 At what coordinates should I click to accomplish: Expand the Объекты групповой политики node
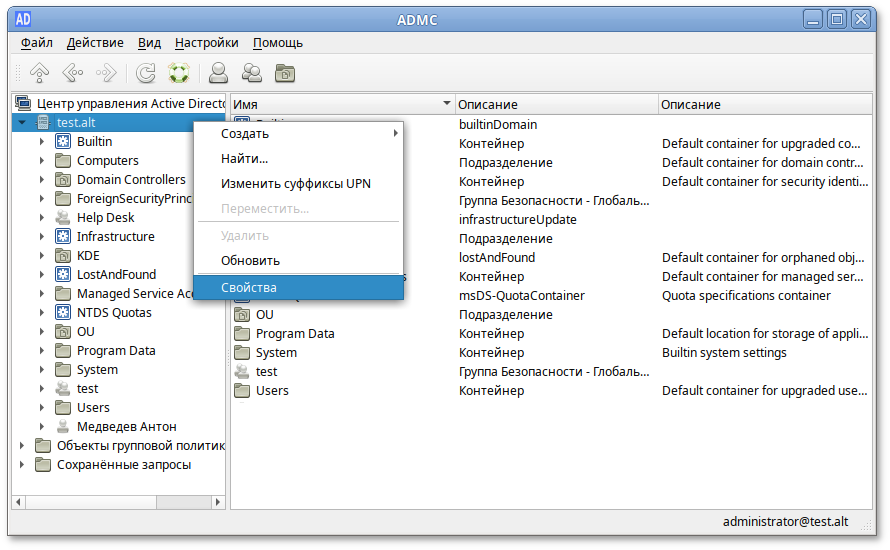coord(22,446)
